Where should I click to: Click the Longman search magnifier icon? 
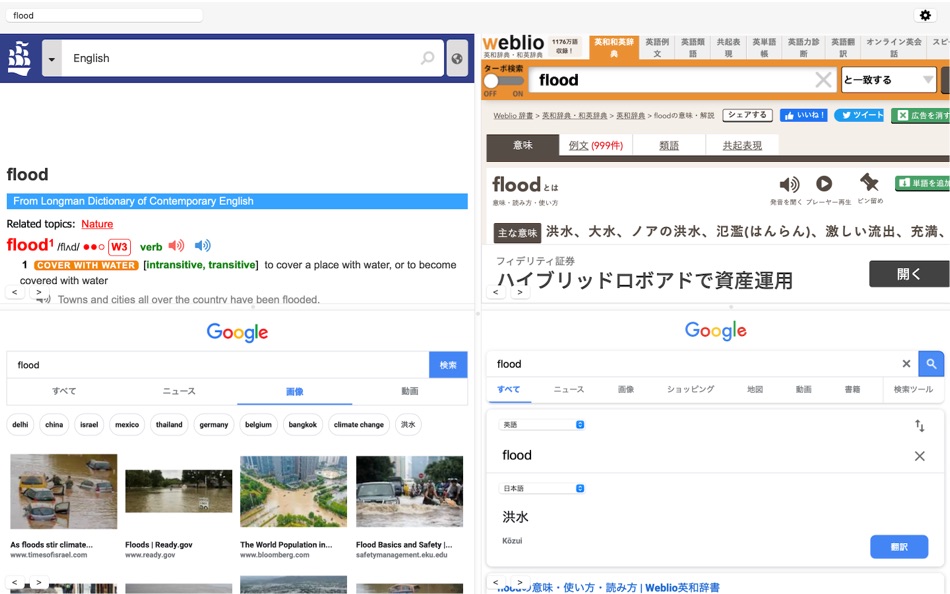[428, 58]
